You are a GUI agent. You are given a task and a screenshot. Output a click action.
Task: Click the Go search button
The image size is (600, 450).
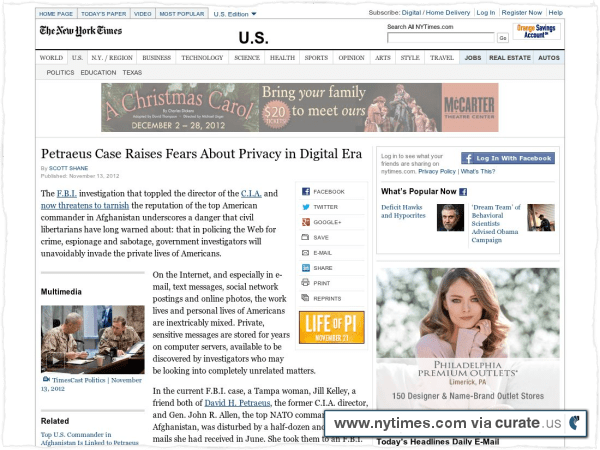point(503,38)
